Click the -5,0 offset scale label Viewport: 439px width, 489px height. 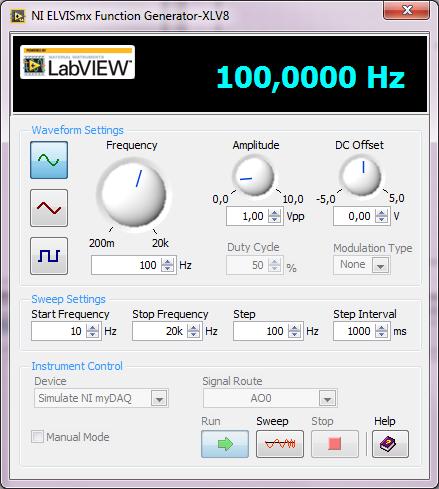(x=326, y=199)
